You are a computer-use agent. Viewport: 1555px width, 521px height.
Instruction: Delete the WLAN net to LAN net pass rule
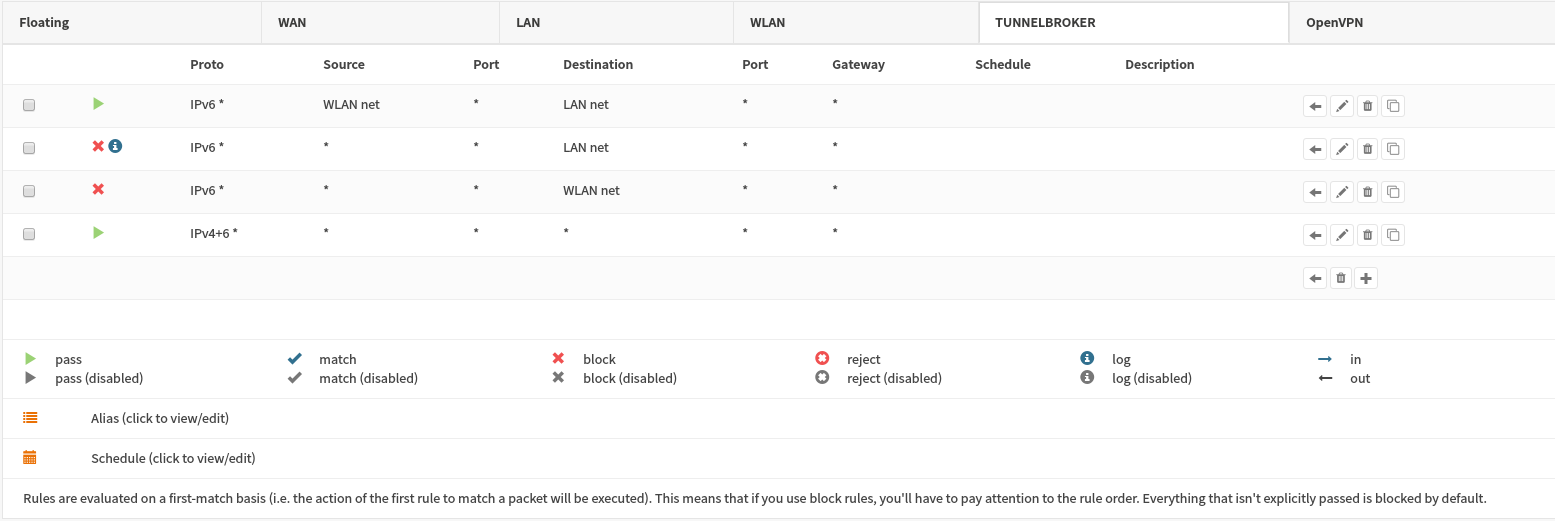pos(1367,105)
